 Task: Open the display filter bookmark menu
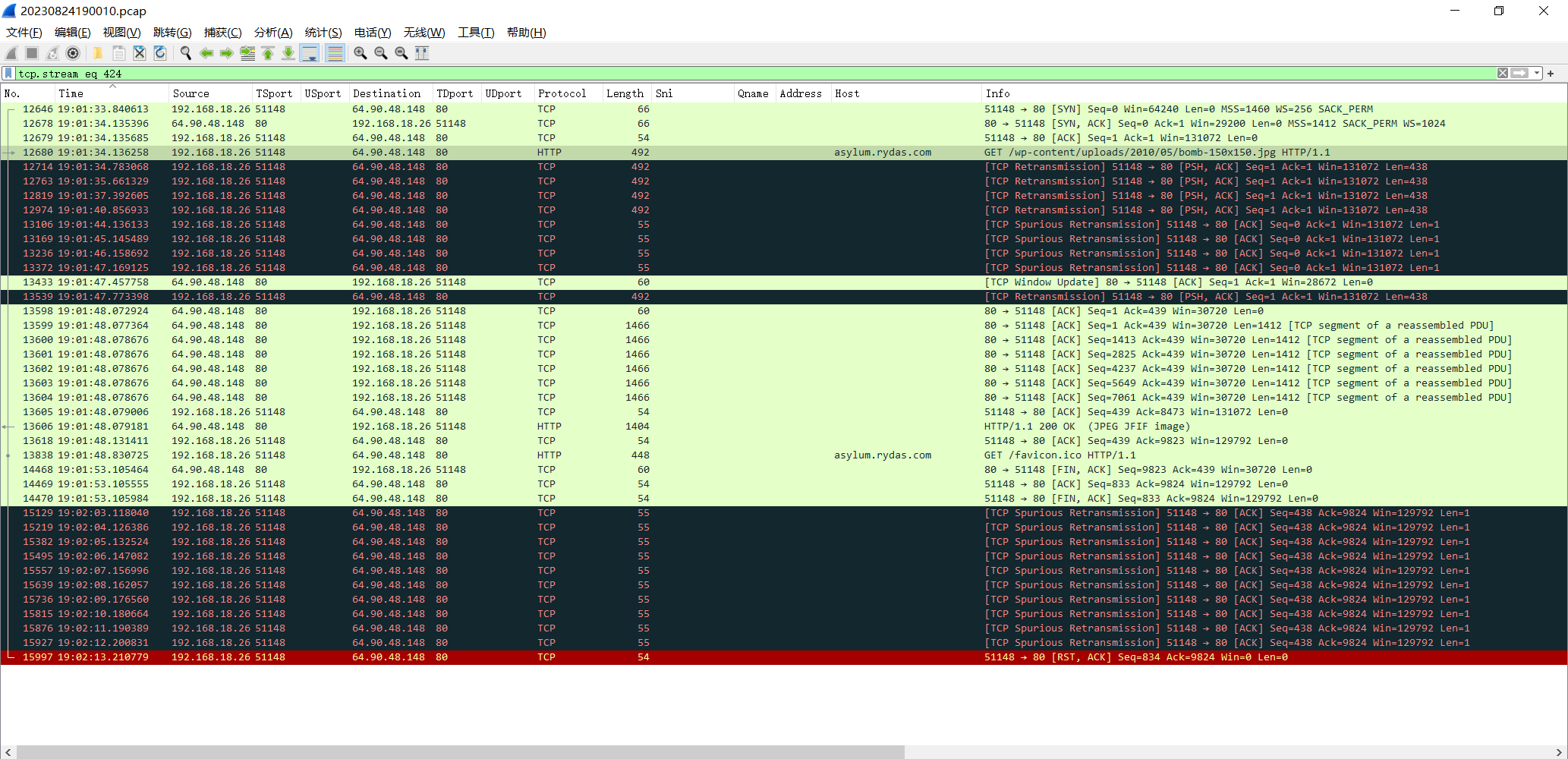tap(8, 74)
